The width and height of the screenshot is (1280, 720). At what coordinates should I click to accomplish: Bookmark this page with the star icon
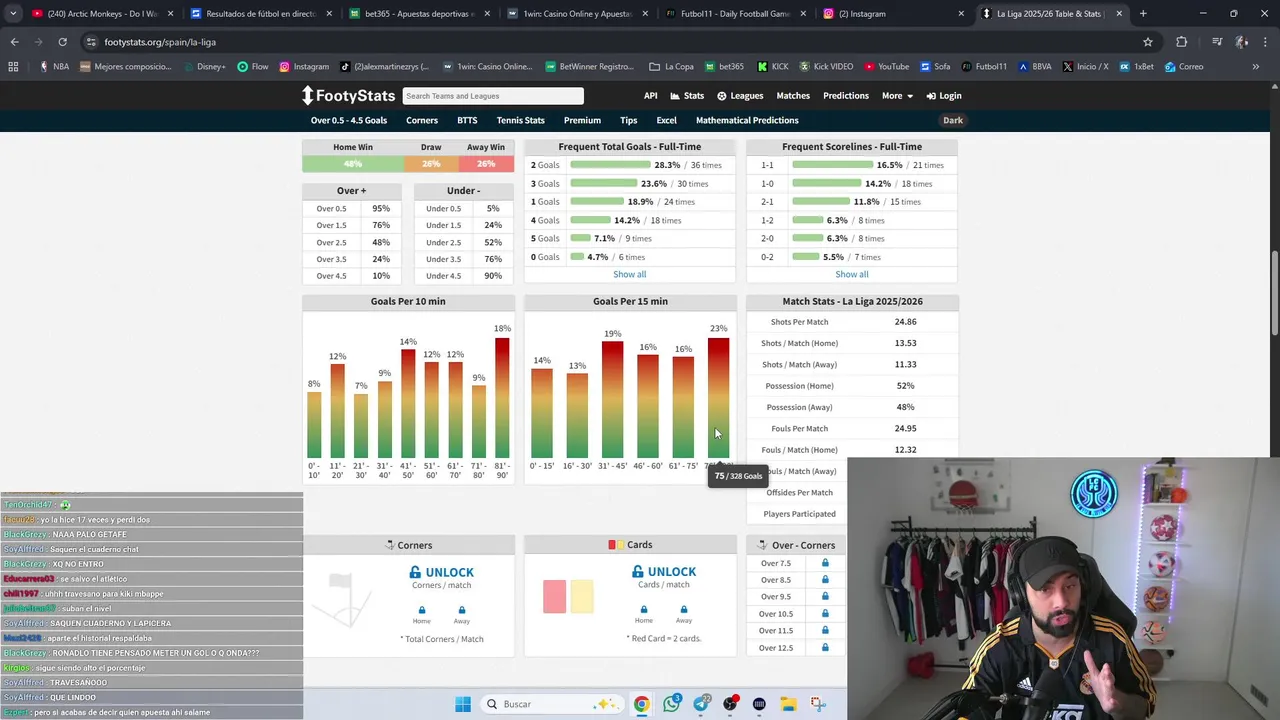1148,42
